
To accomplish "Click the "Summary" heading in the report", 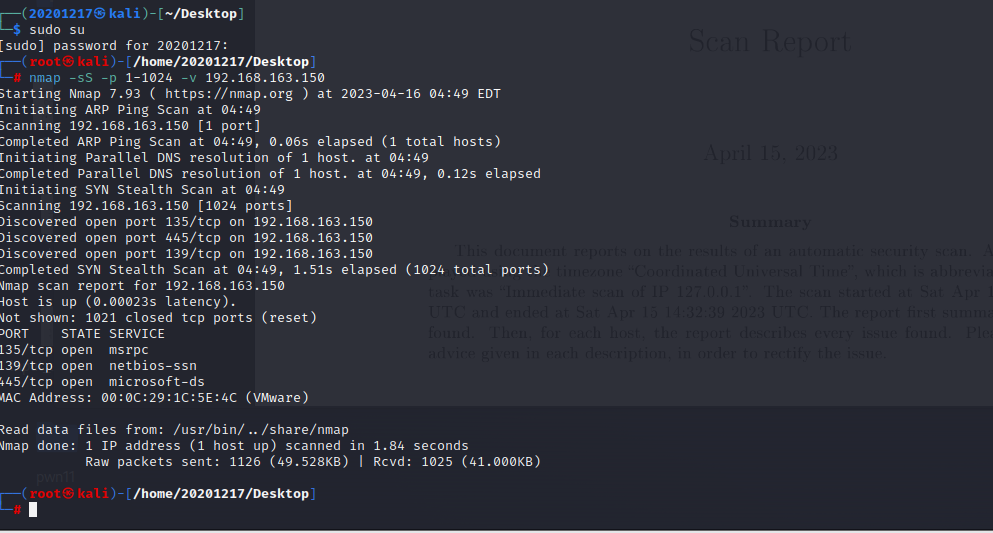I will coord(769,222).
